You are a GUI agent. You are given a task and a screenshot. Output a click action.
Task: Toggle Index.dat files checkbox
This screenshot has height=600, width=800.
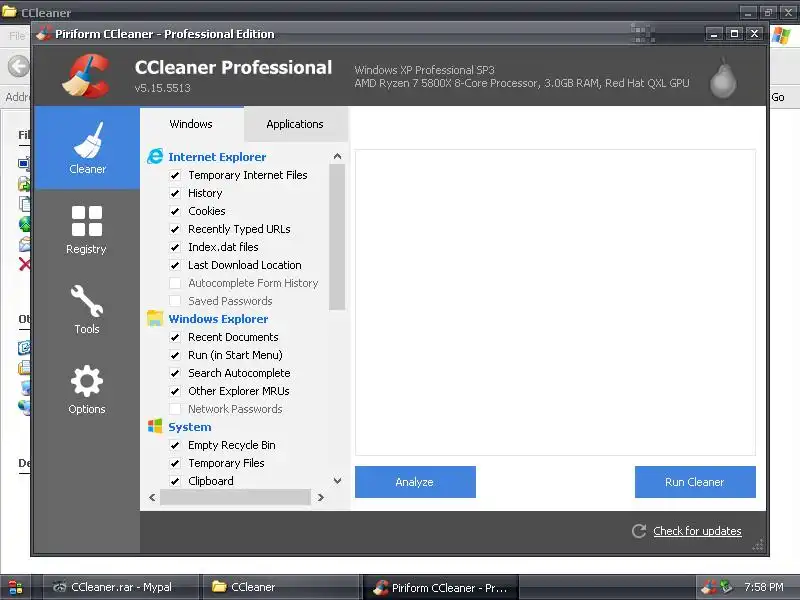175,247
